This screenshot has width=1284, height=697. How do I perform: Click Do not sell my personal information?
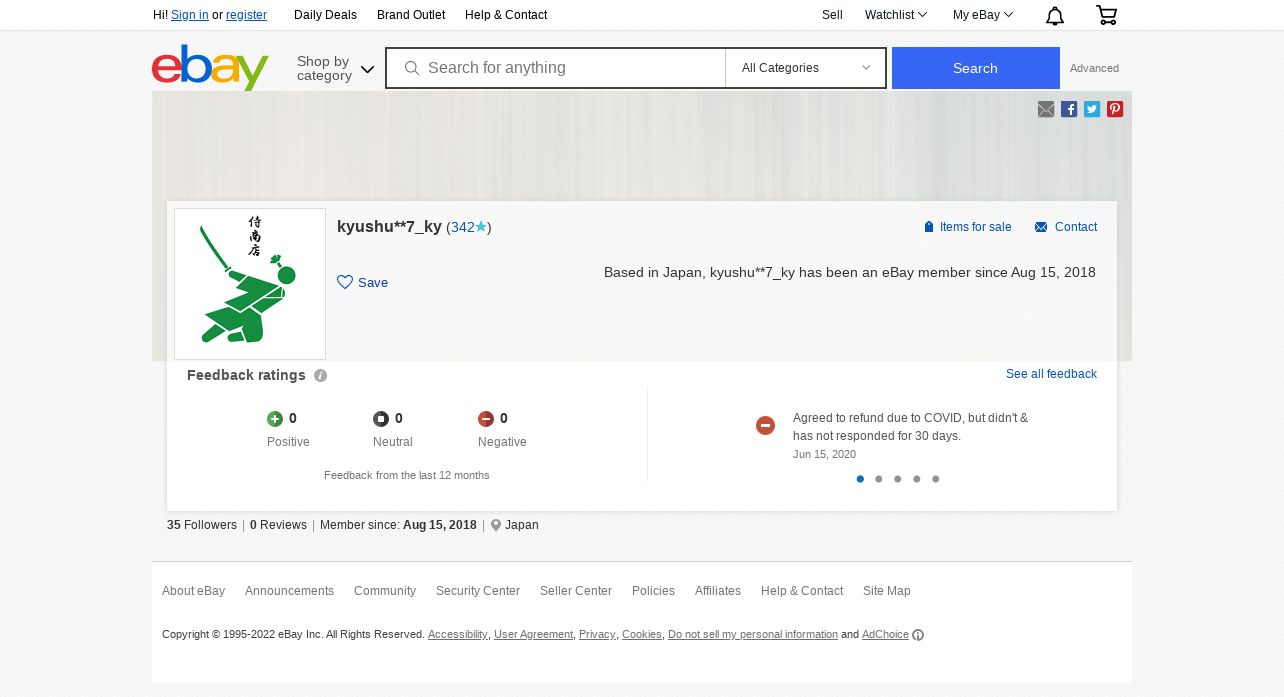753,635
